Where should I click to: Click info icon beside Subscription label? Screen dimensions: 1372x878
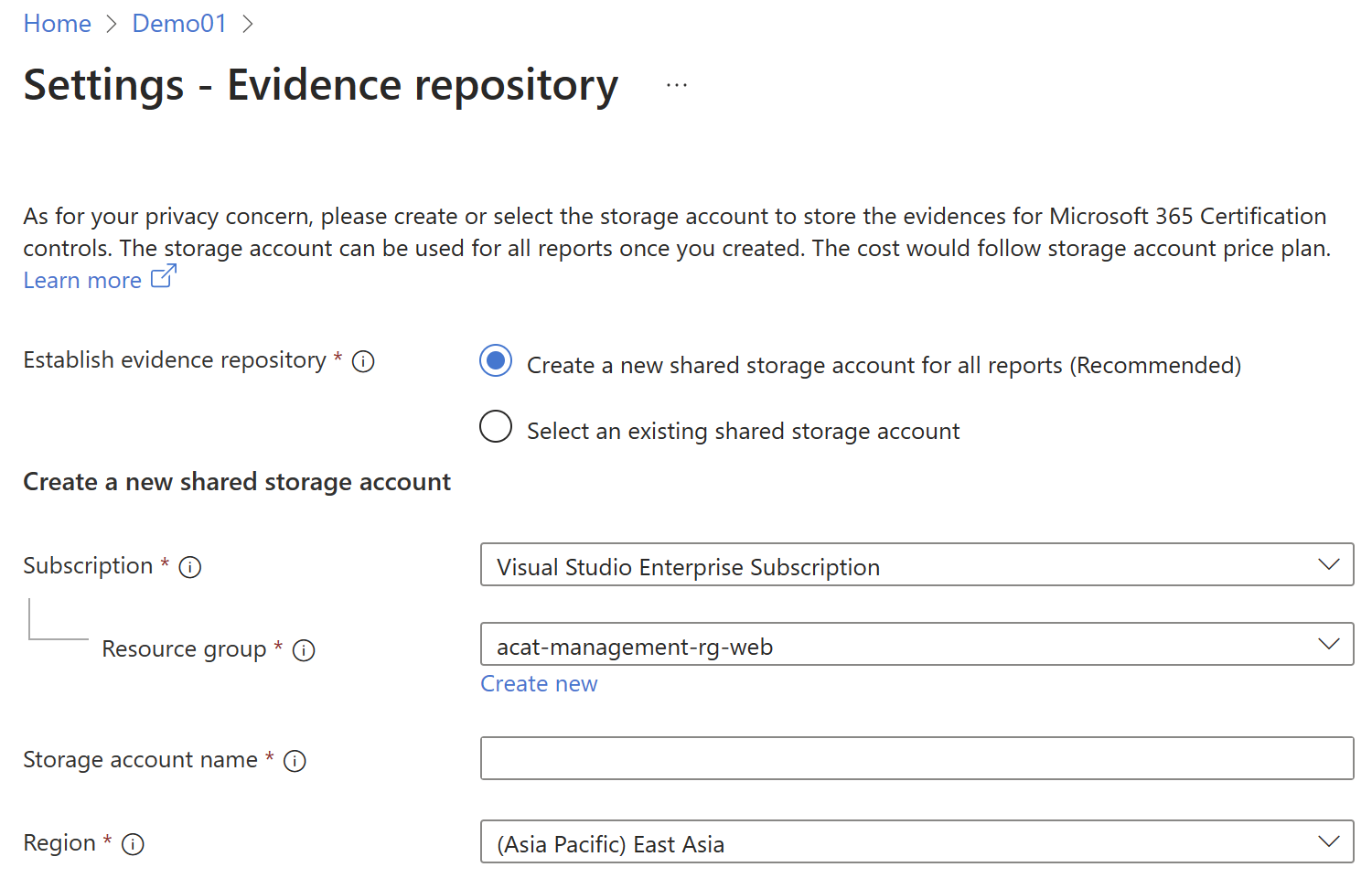point(190,567)
